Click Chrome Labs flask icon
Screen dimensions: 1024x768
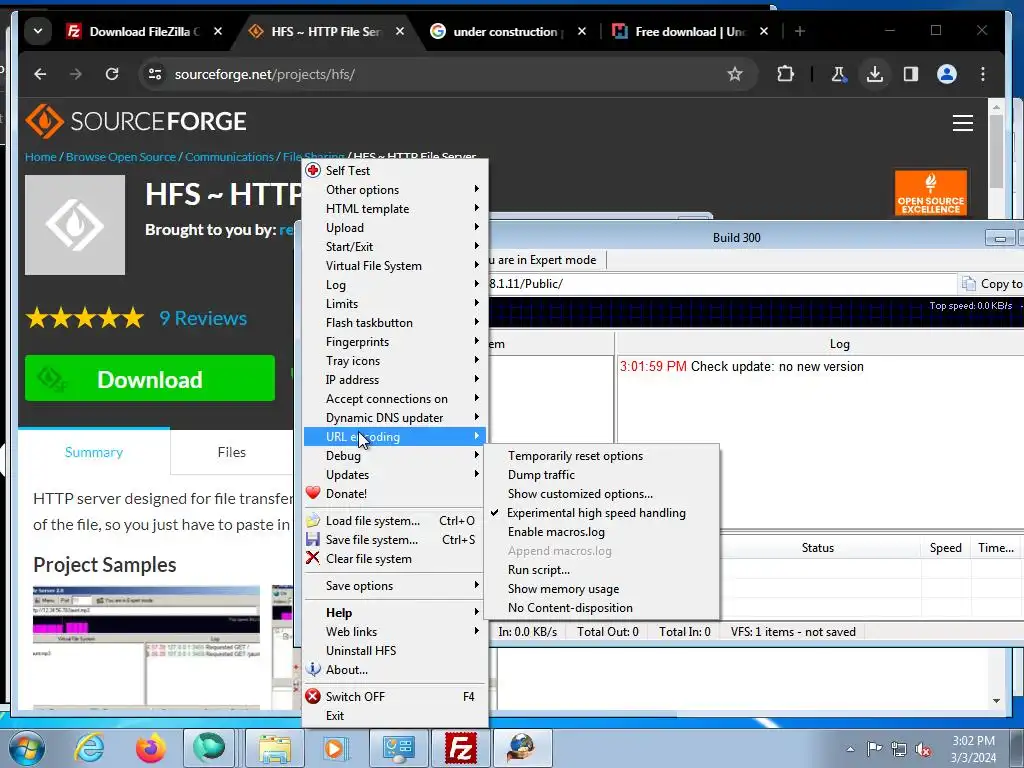pyautogui.click(x=839, y=74)
